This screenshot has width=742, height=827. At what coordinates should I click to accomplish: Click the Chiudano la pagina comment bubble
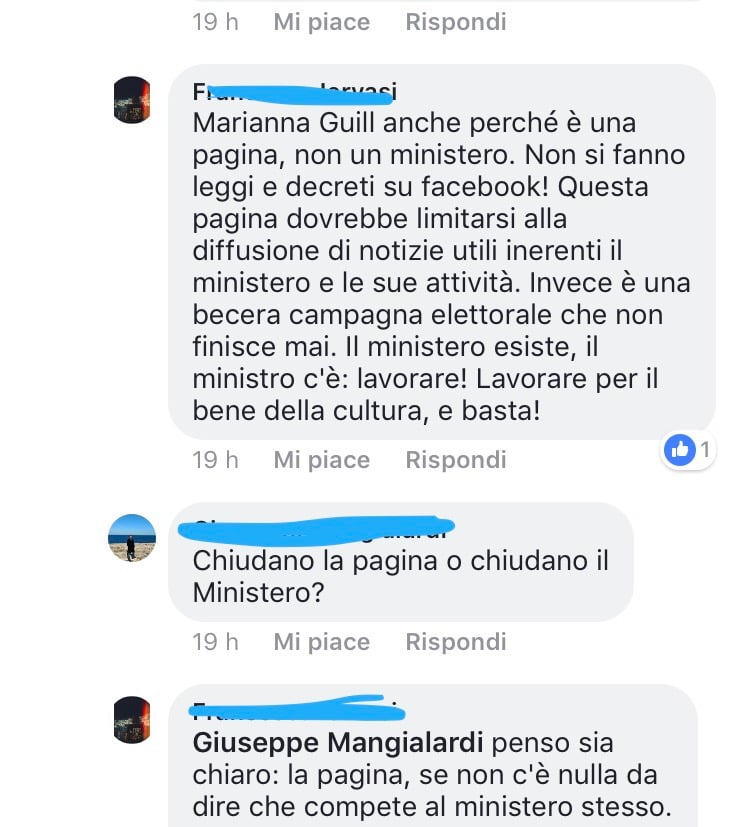tap(401, 562)
